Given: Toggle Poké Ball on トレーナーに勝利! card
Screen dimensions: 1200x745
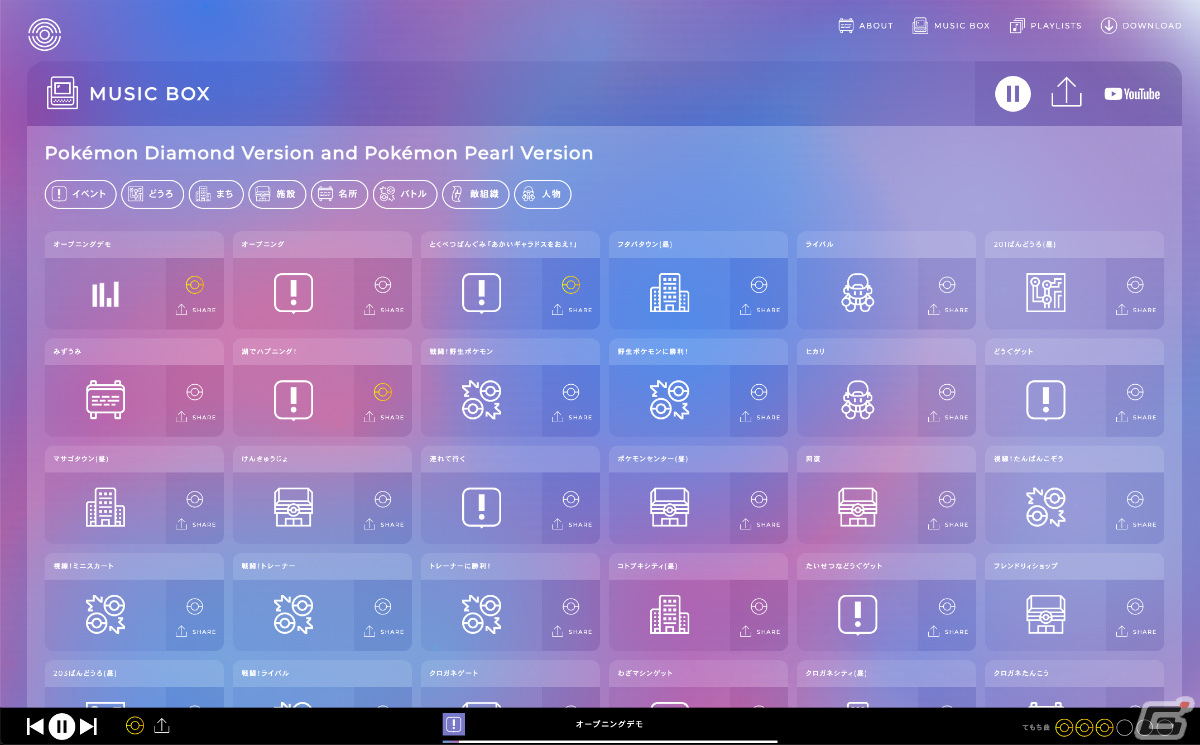Looking at the screenshot, I should pos(571,606).
